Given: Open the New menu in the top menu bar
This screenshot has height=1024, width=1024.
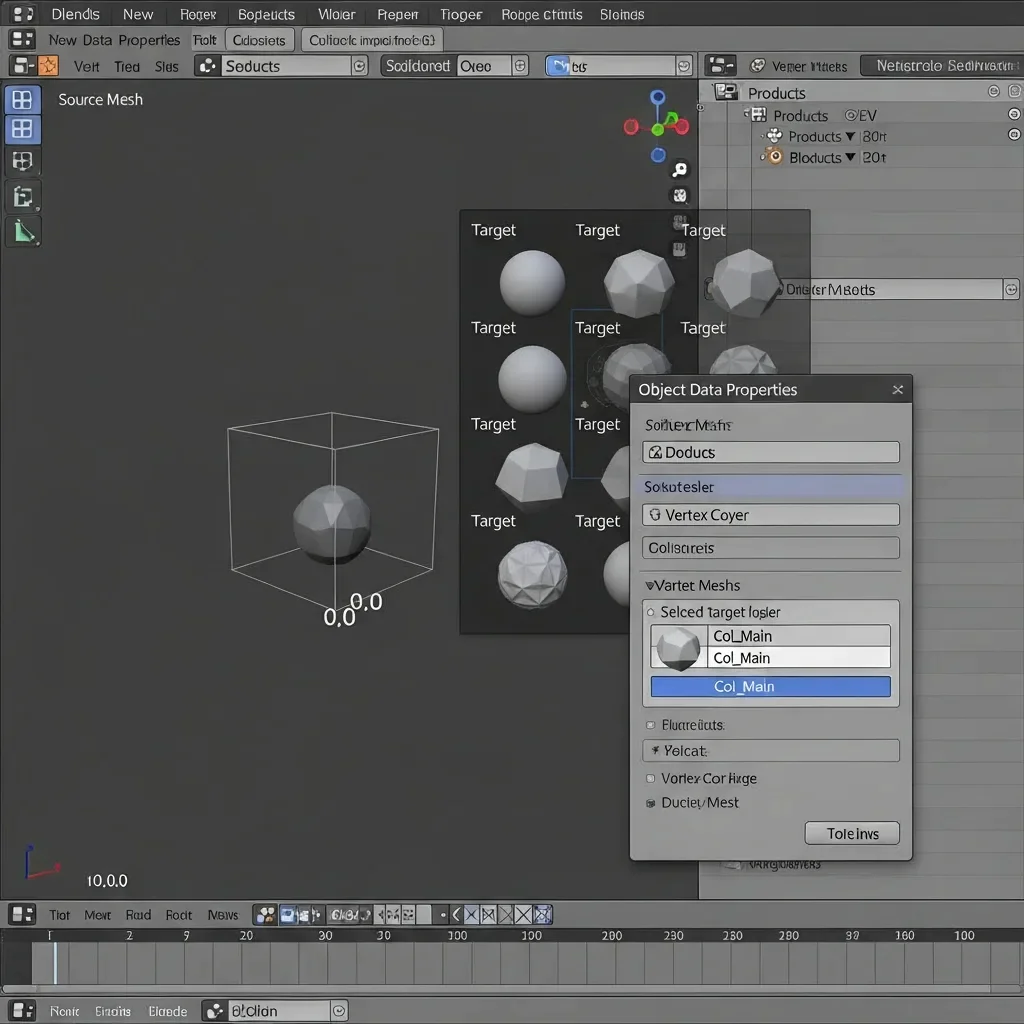Looking at the screenshot, I should coord(138,14).
